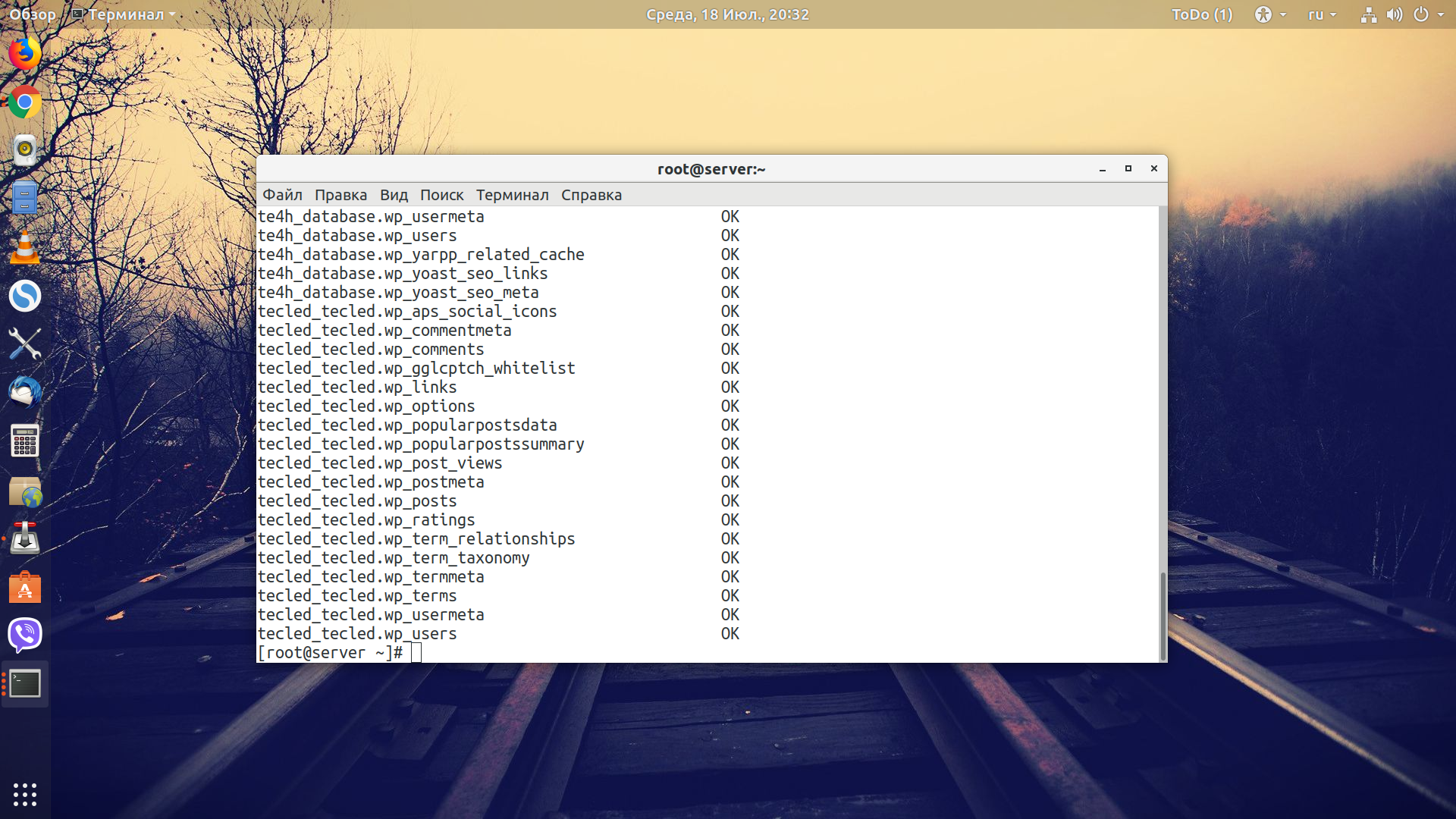Open Thunderbird mail from the dock
The height and width of the screenshot is (819, 1456).
click(x=25, y=392)
